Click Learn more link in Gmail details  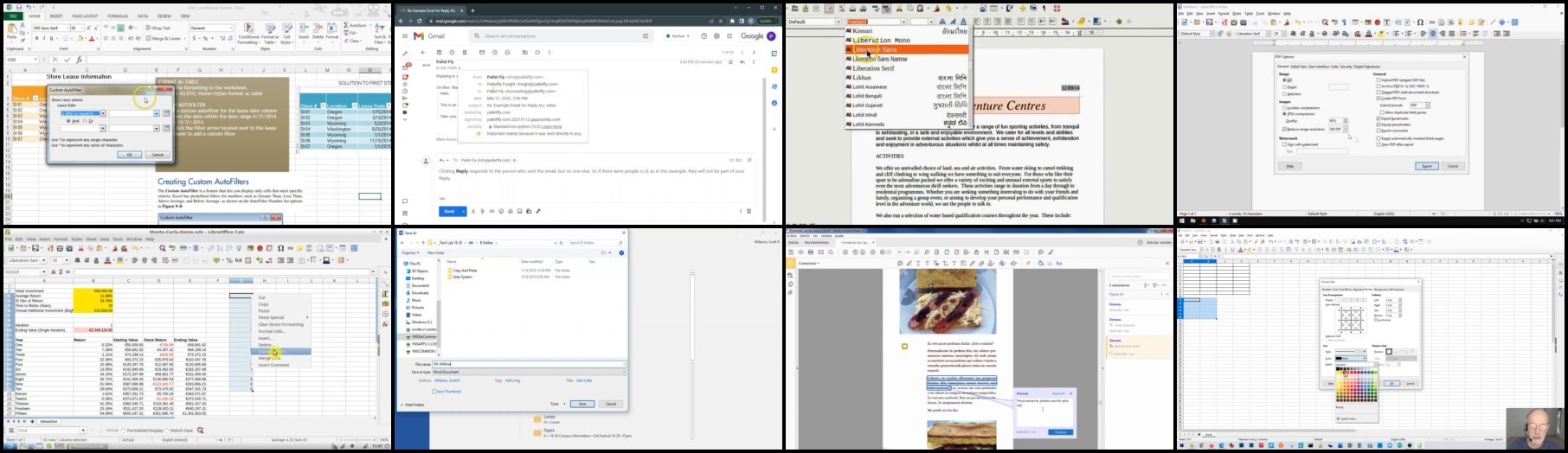551,126
